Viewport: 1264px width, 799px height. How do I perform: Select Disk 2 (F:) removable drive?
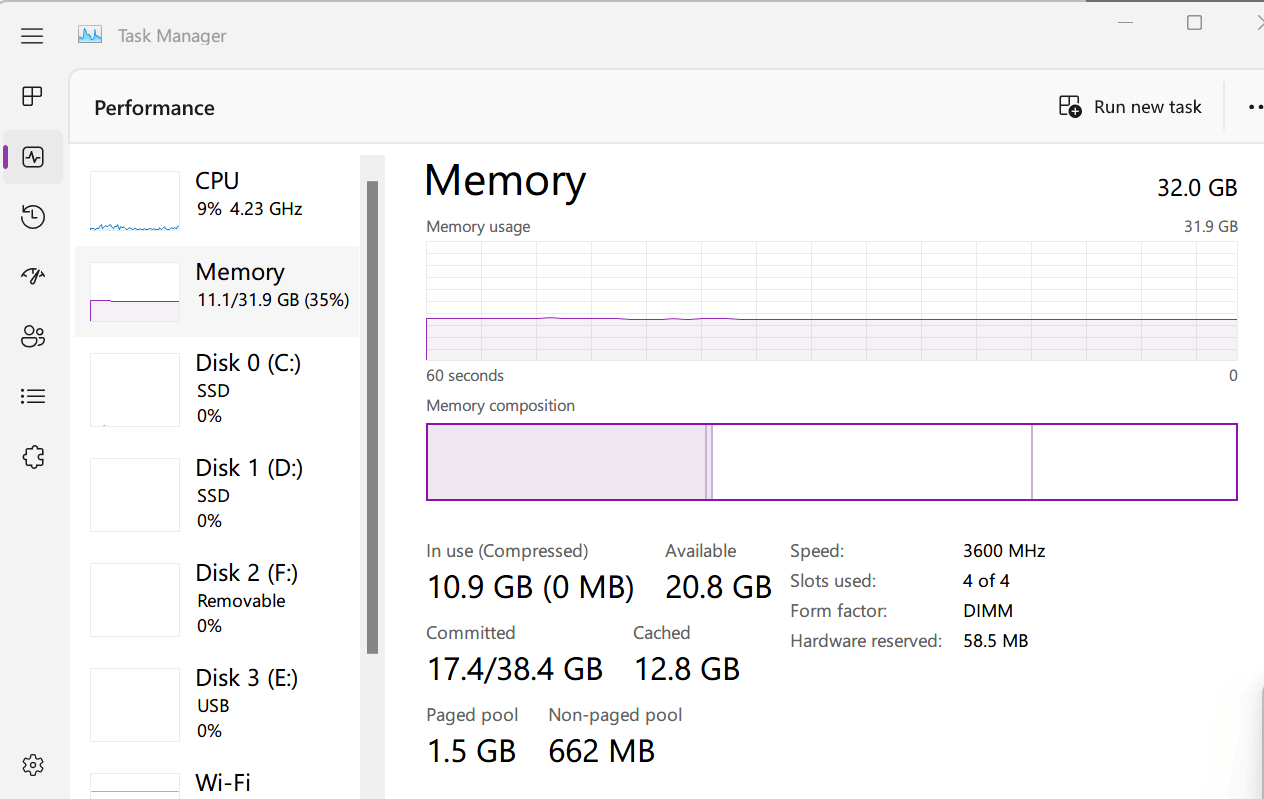coord(216,598)
